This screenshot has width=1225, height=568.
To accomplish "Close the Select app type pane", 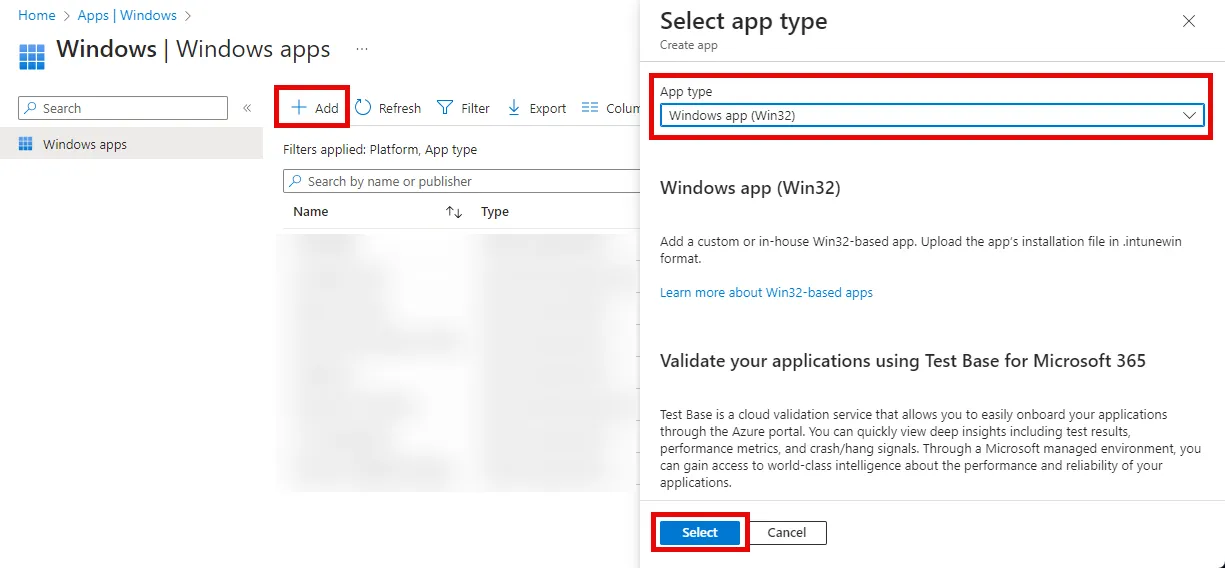I will coord(1189,21).
